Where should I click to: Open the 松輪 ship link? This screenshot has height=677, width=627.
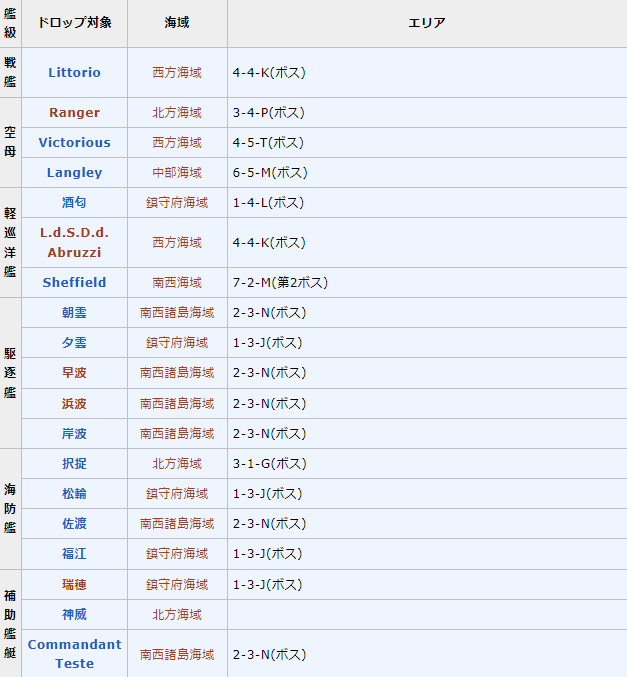(74, 494)
